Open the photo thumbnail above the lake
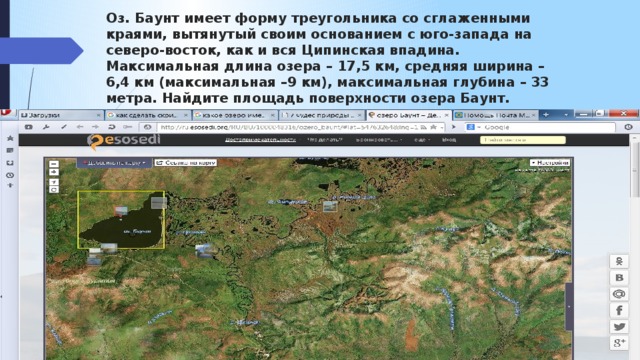 click(x=121, y=211)
